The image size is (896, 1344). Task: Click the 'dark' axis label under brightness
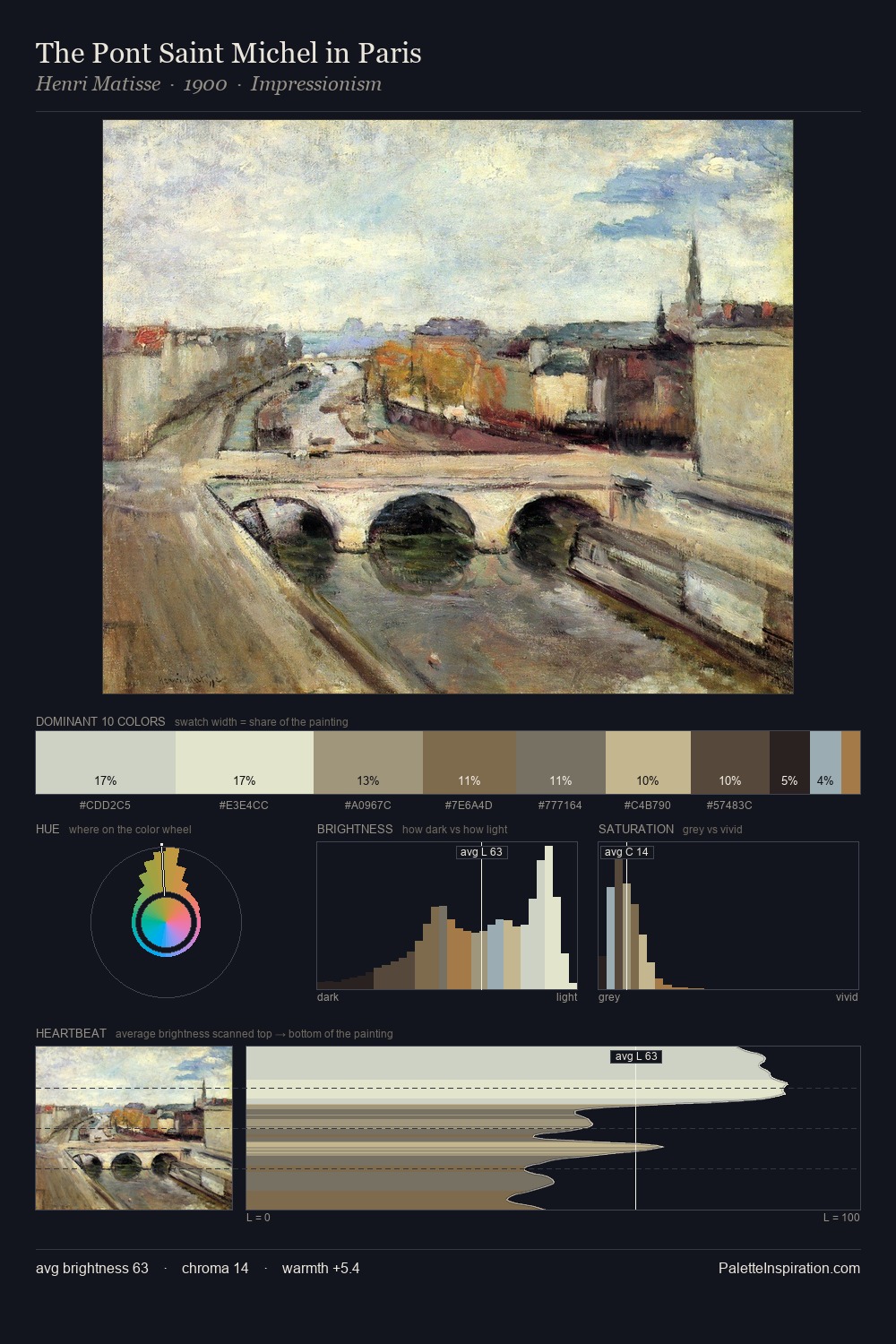tap(328, 997)
